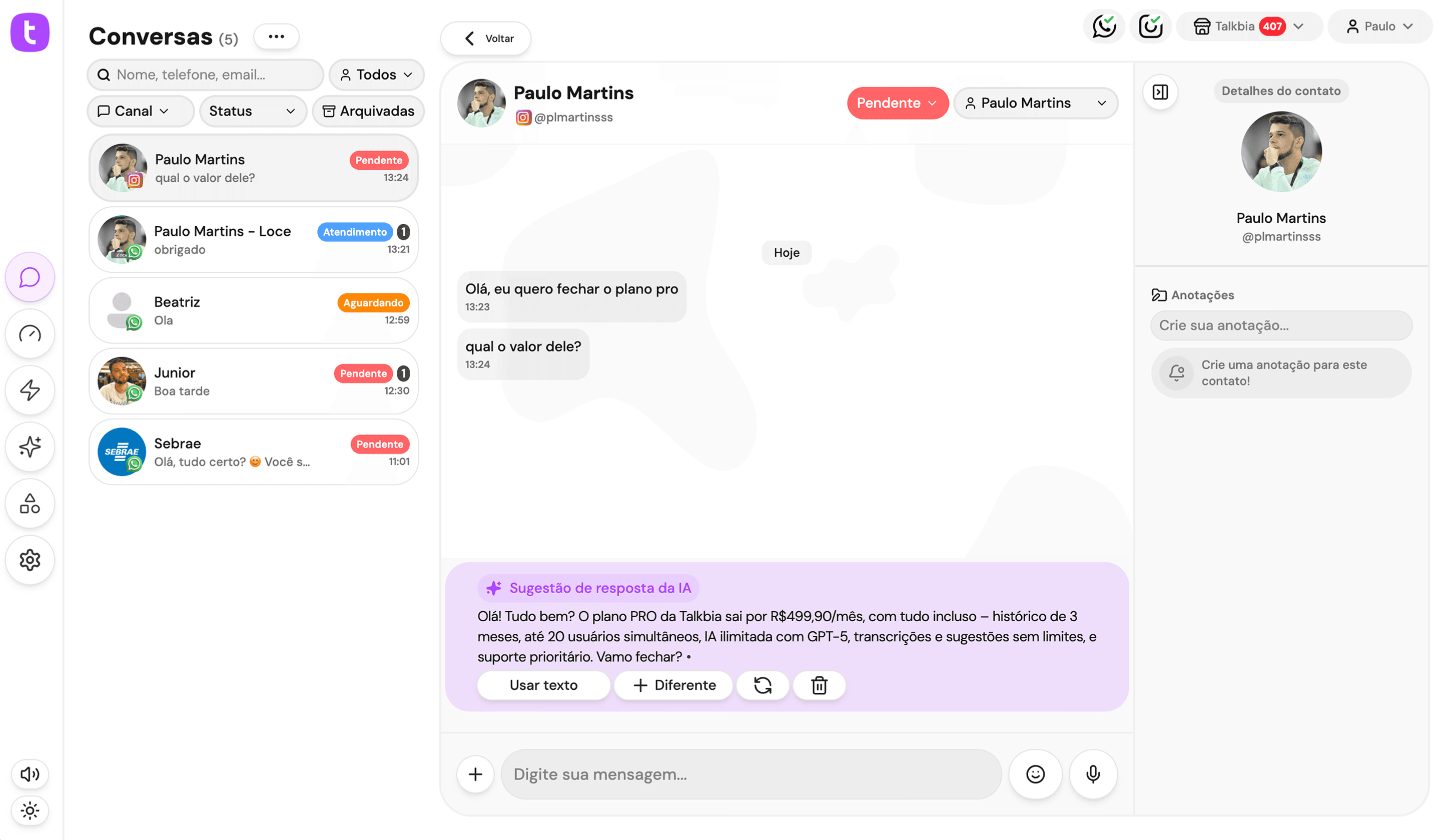Open the dashboard speedometer icon in sidebar
This screenshot has height=840, width=1456.
30,333
